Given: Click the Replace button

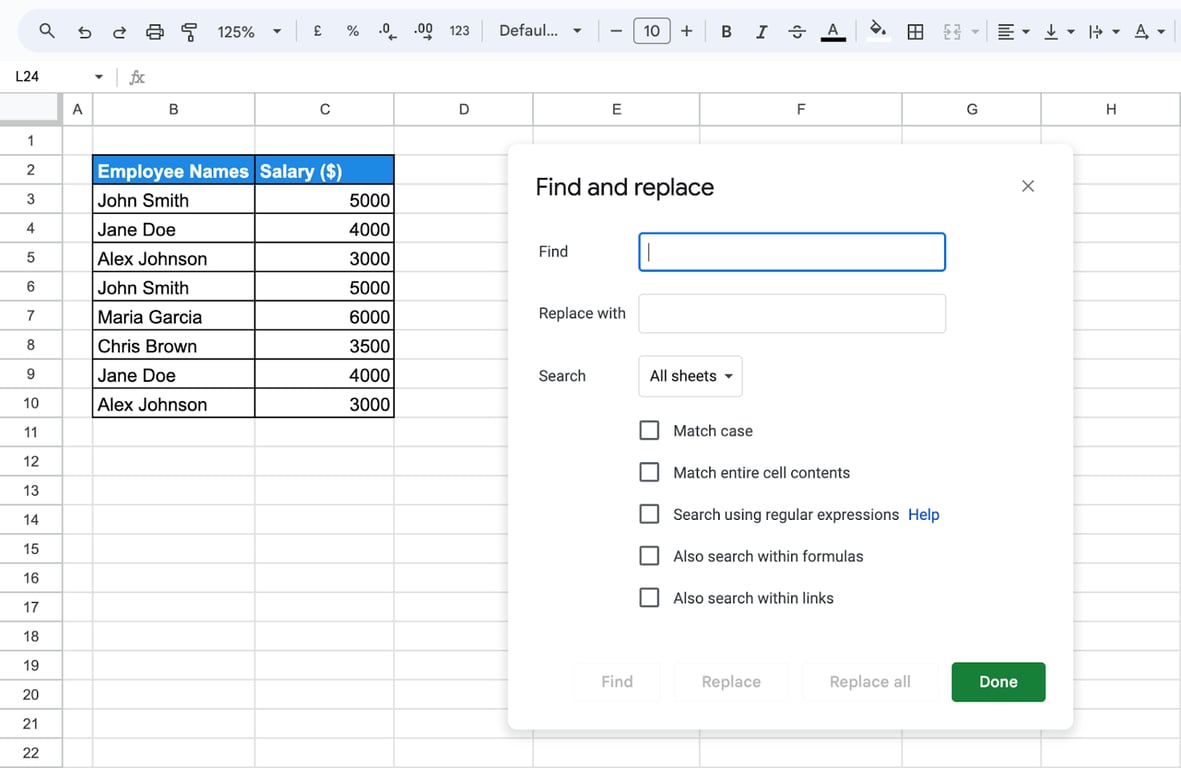Looking at the screenshot, I should click(731, 681).
